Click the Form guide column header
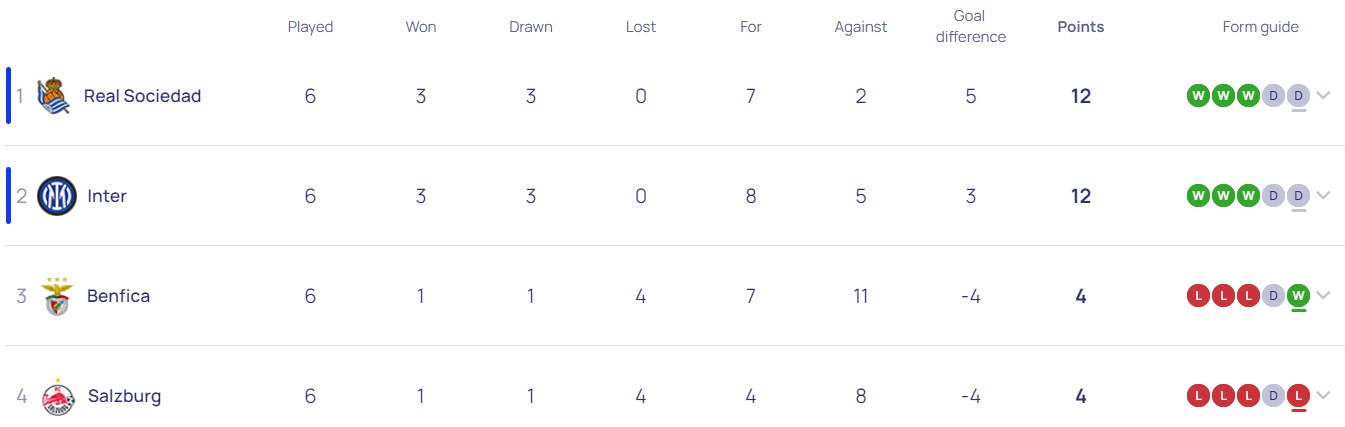 click(x=1260, y=27)
